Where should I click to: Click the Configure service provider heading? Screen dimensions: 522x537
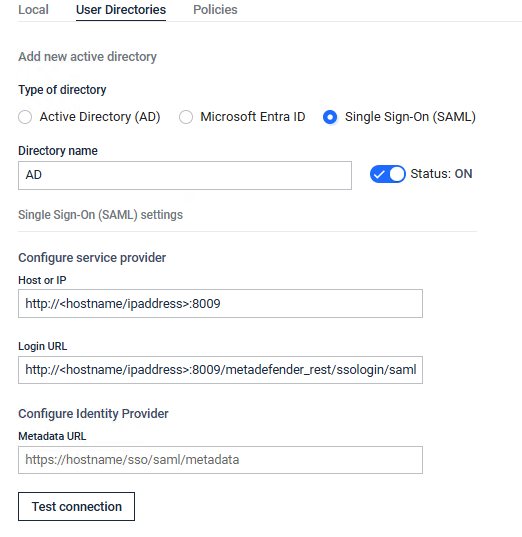tap(92, 258)
